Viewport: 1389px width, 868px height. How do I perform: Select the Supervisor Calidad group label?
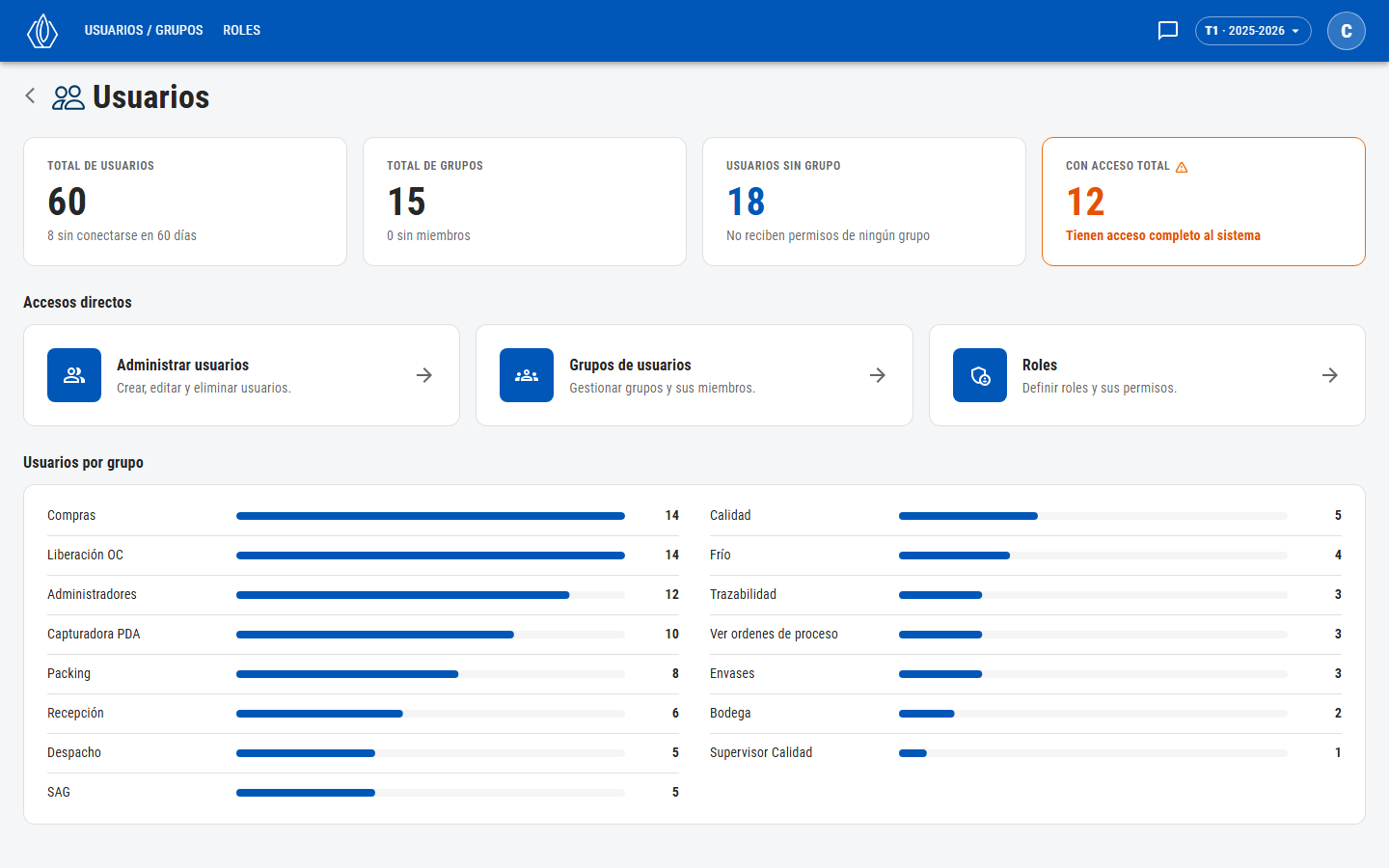[761, 752]
